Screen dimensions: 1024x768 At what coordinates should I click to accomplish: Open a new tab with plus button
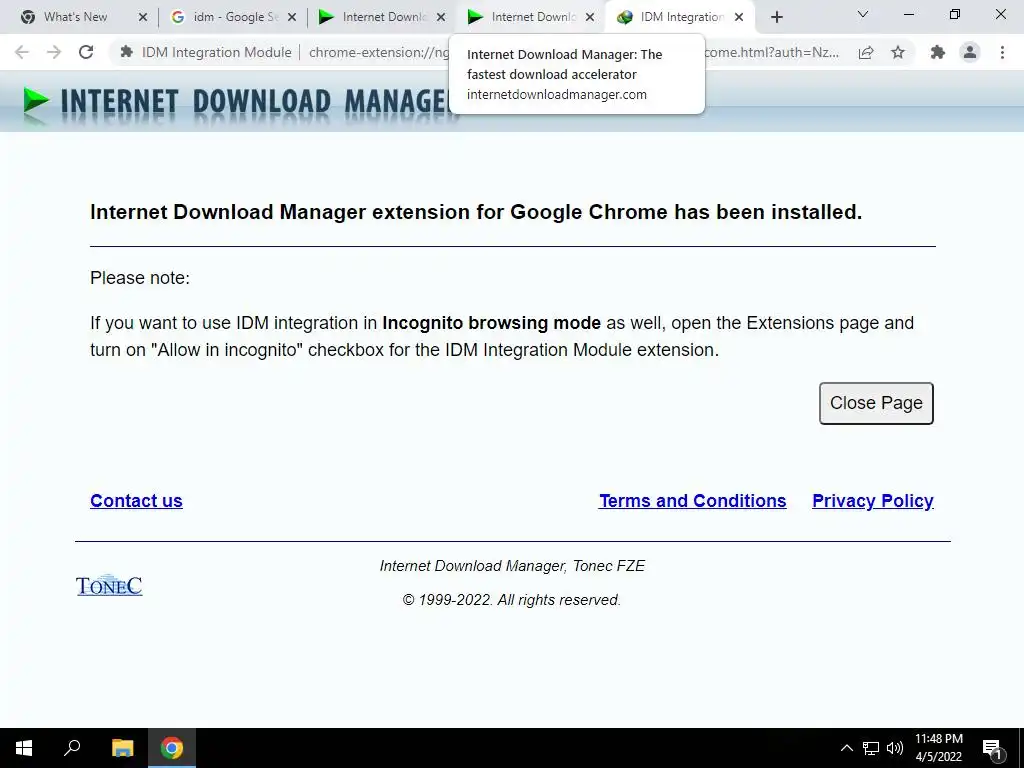point(776,18)
